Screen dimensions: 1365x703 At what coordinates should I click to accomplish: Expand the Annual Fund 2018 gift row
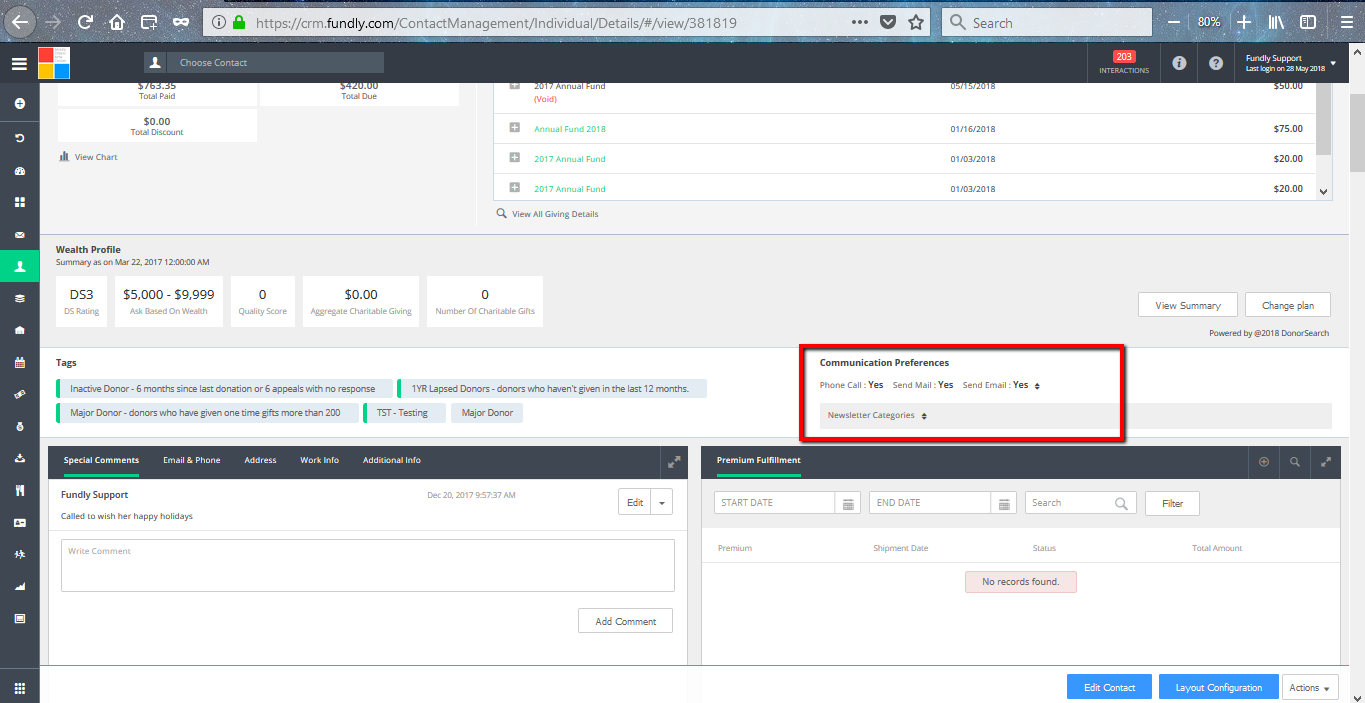(x=515, y=128)
